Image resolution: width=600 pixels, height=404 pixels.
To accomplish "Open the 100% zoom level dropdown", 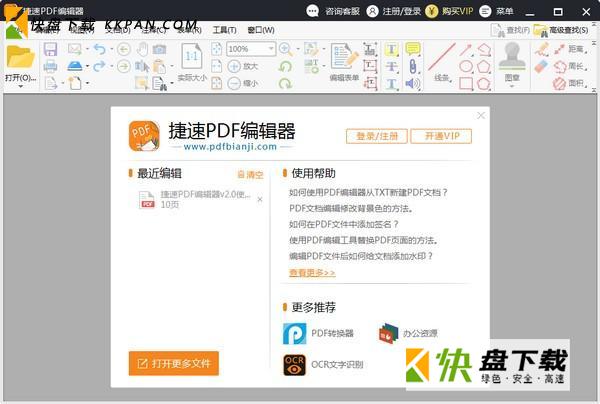I will [x=271, y=49].
